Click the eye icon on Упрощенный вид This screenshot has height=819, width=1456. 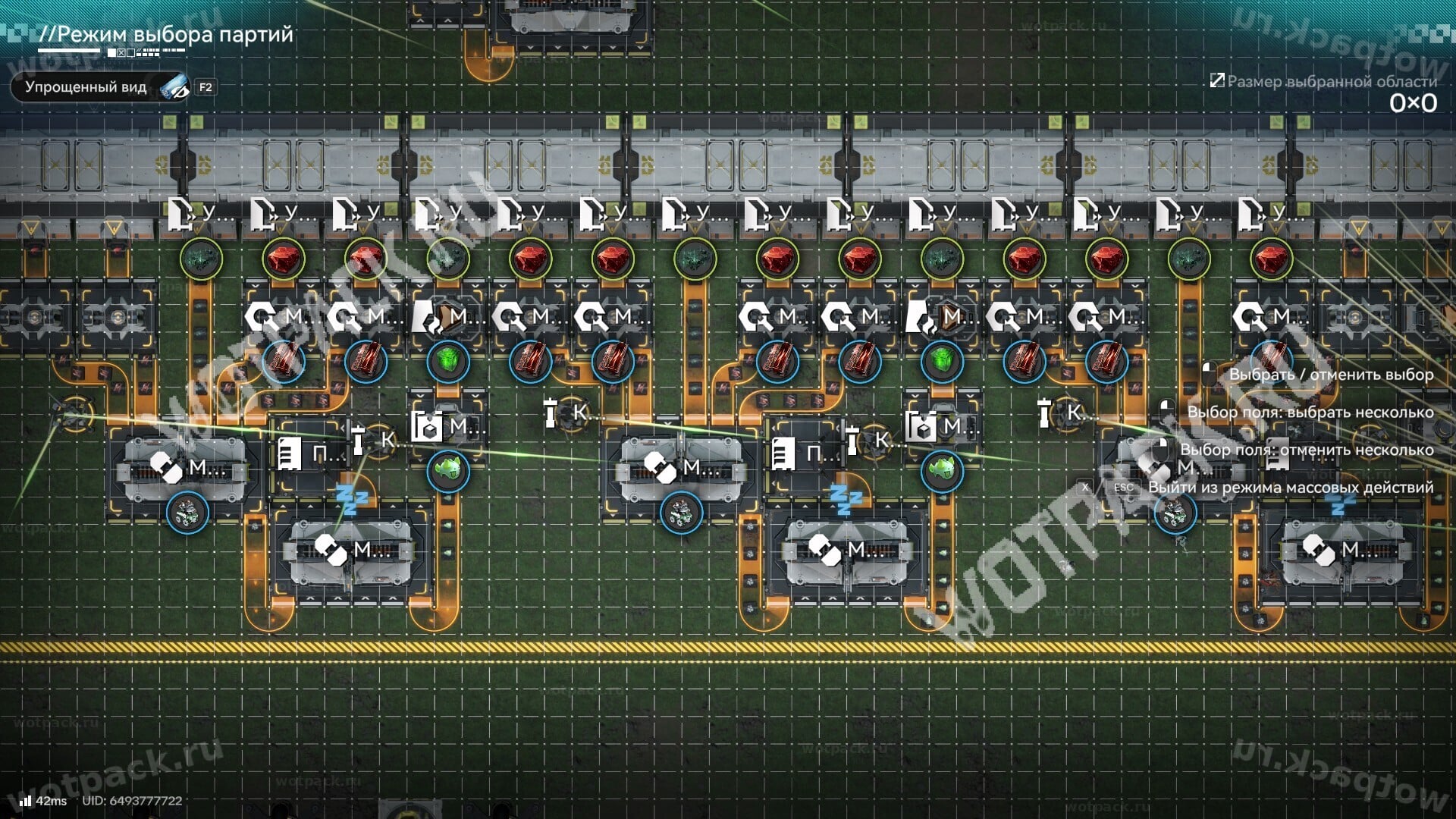click(174, 87)
